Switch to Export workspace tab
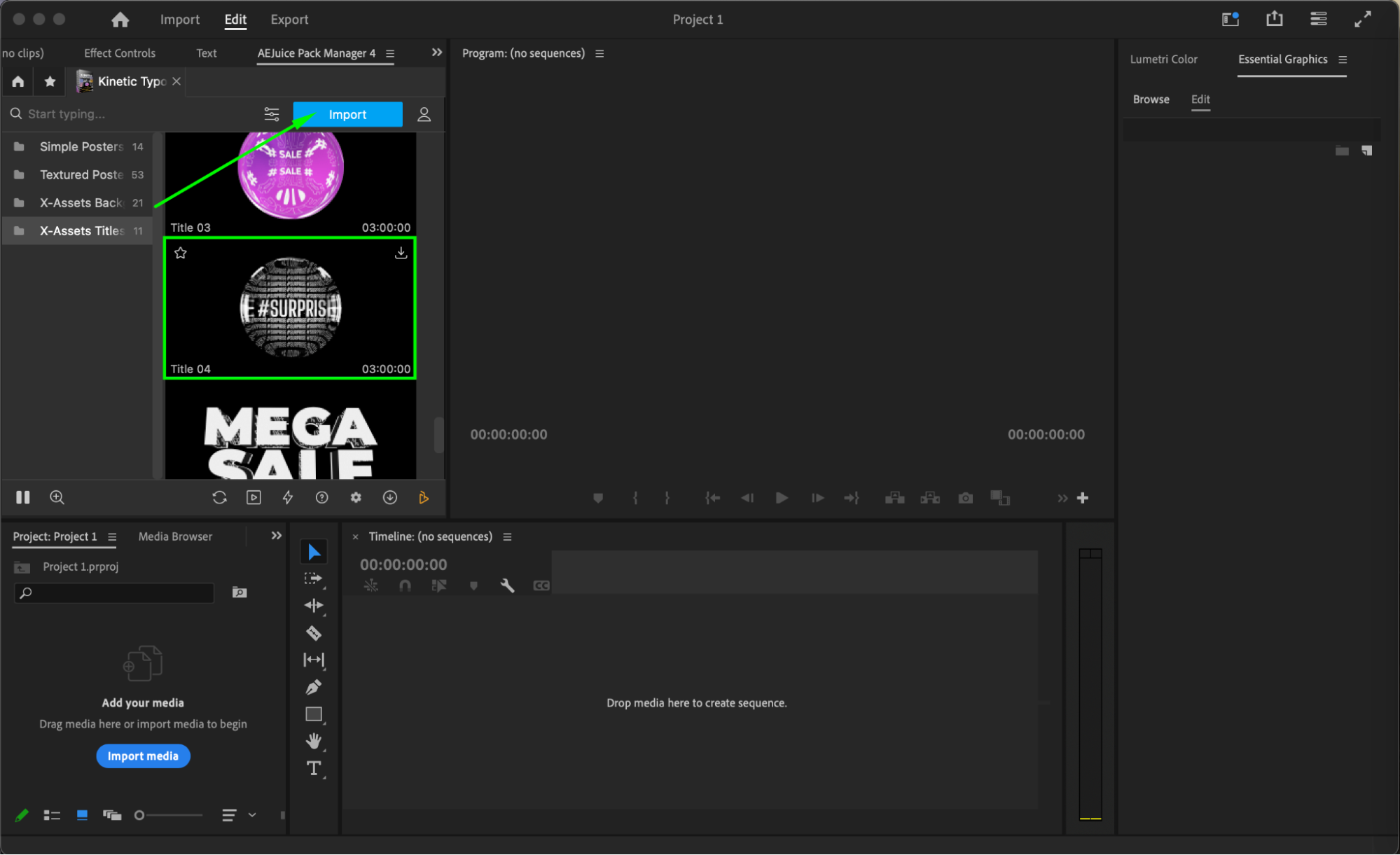Image resolution: width=1400 pixels, height=855 pixels. pos(289,20)
